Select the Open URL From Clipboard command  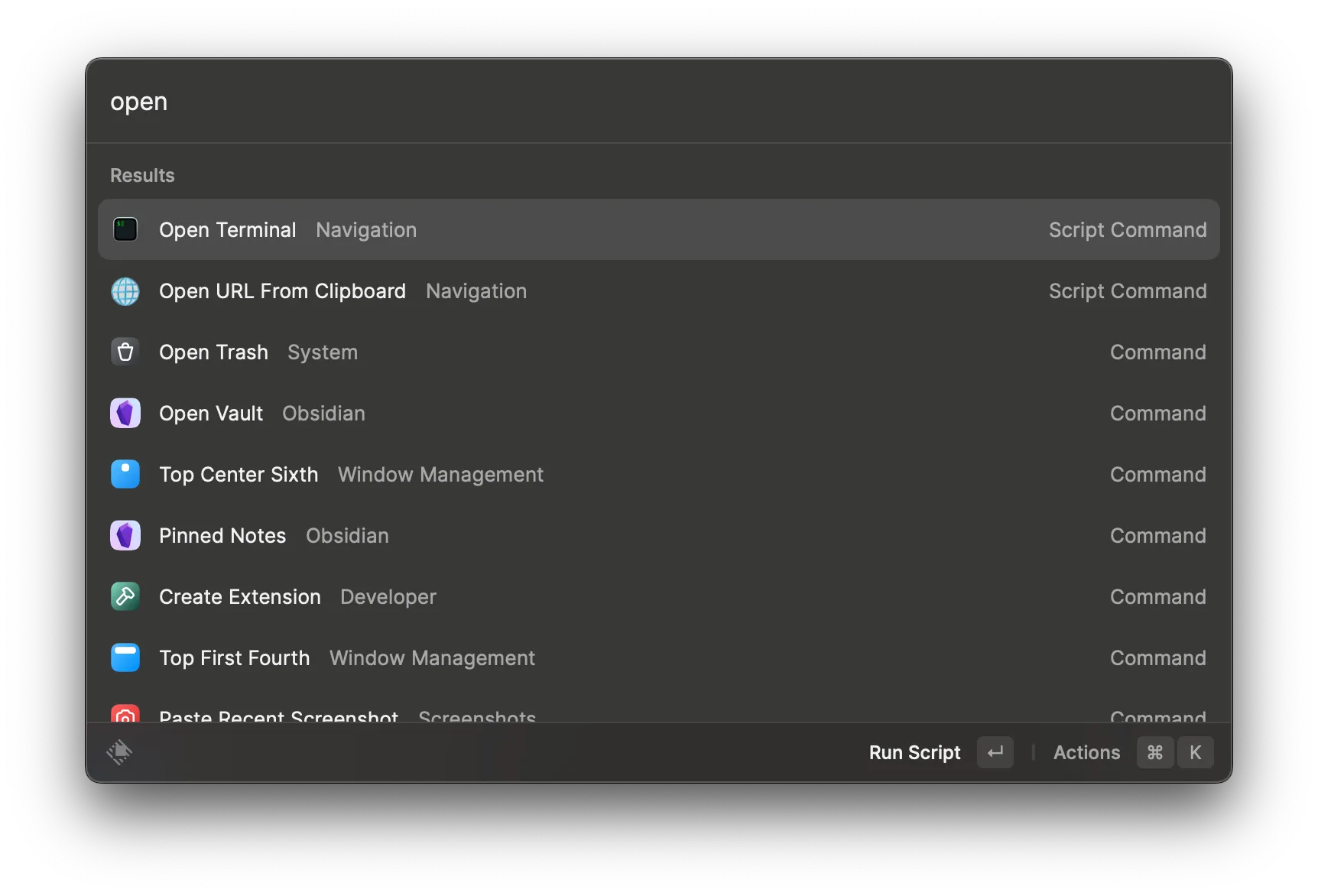coord(657,291)
